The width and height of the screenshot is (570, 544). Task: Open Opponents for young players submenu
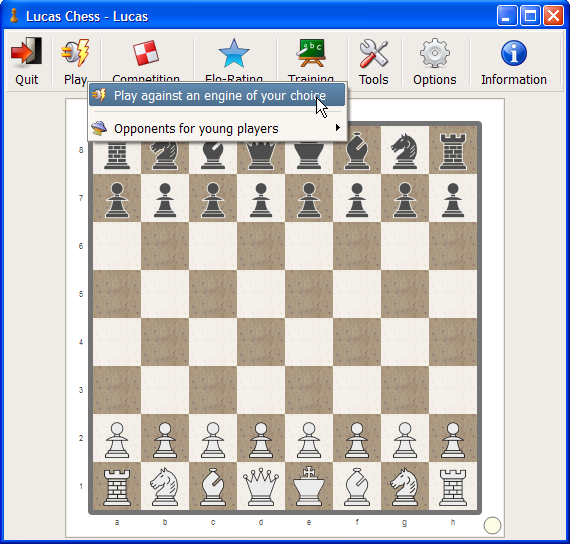(x=217, y=128)
